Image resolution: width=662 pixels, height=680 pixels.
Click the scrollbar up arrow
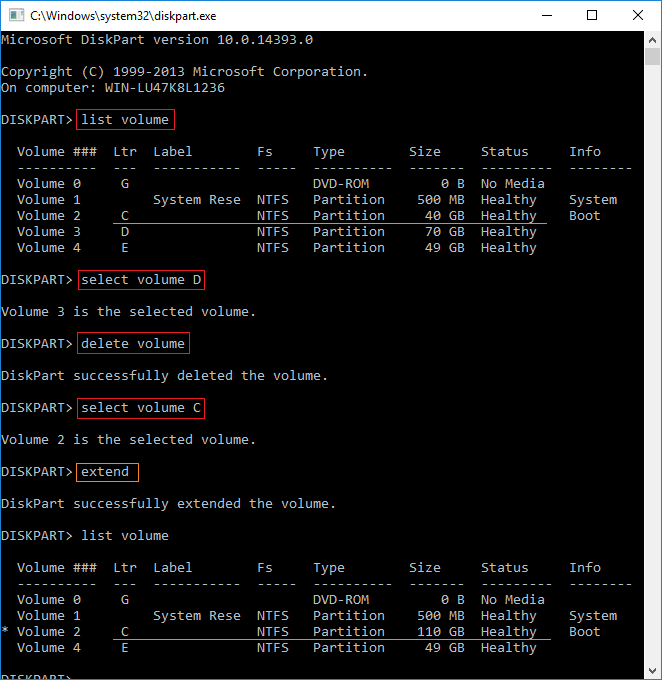(x=652, y=39)
